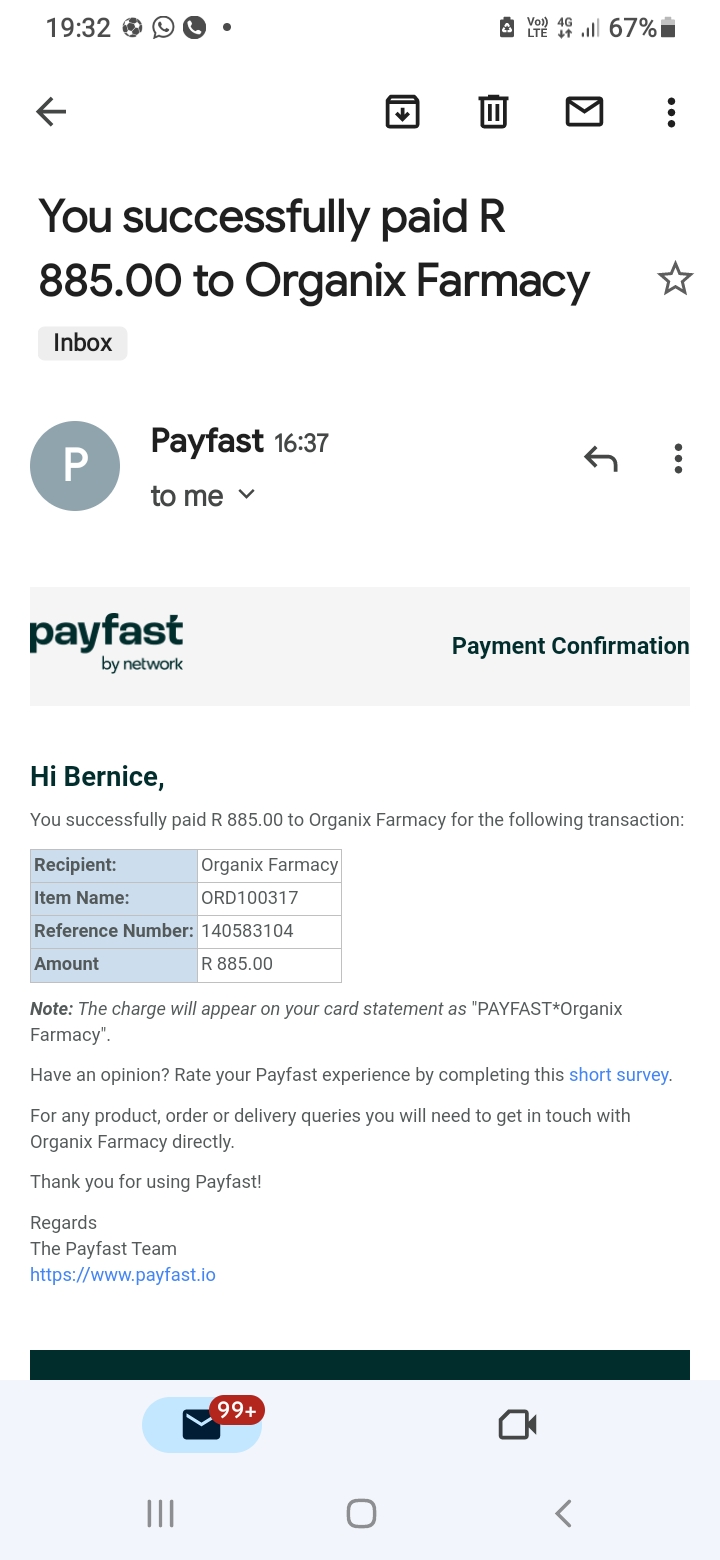Mark the email as unread
The height and width of the screenshot is (1560, 720).
coord(584,112)
